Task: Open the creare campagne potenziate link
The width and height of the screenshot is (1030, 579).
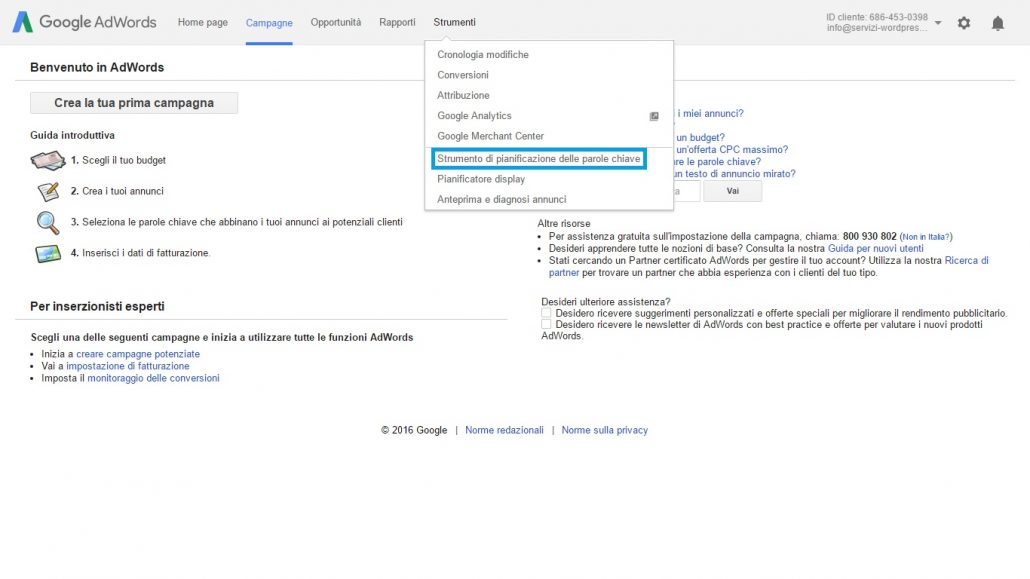Action: [138, 354]
